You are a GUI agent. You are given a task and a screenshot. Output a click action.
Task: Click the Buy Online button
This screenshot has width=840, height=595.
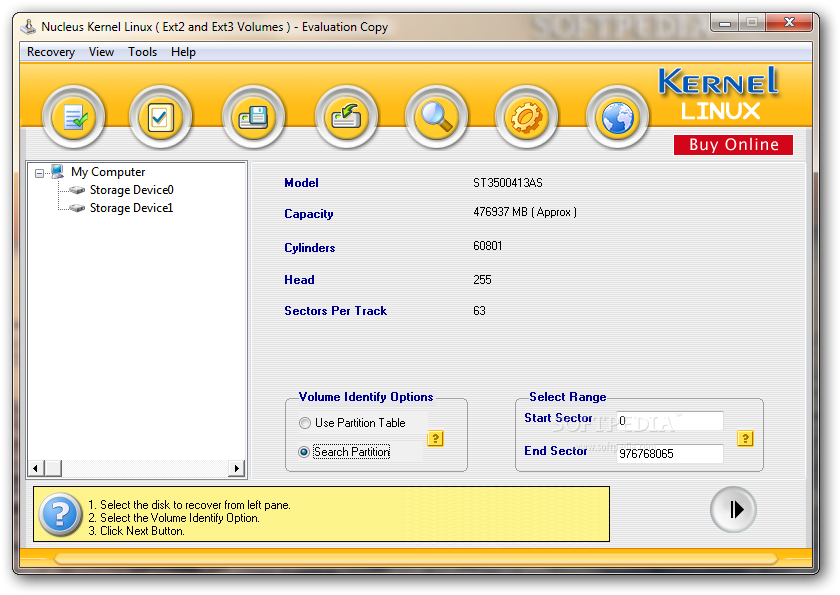pyautogui.click(x=733, y=145)
